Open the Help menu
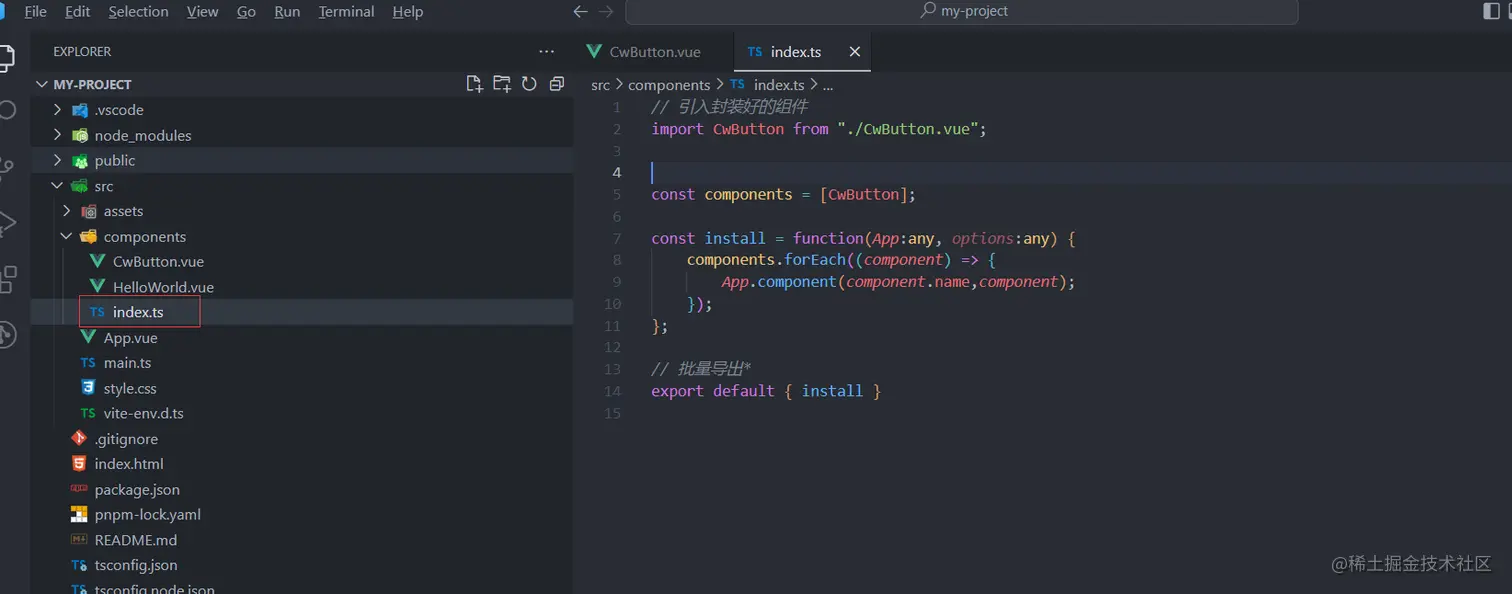This screenshot has width=1512, height=594. [407, 12]
